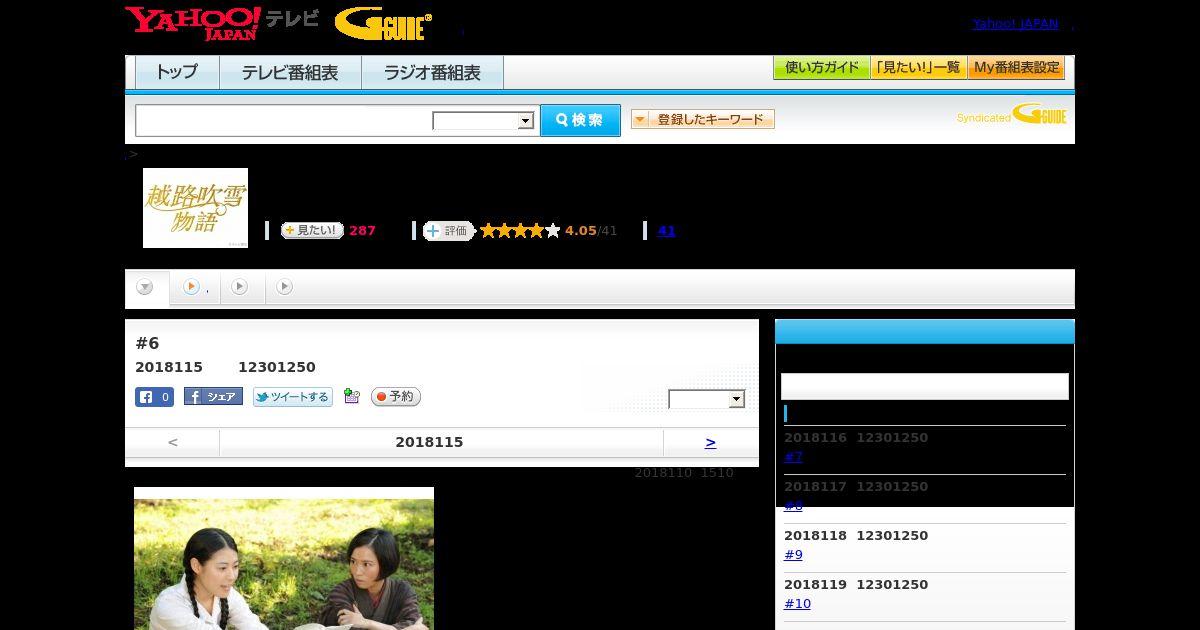
Task: Click the G-GUIDE logo in the header
Action: pyautogui.click(x=383, y=24)
